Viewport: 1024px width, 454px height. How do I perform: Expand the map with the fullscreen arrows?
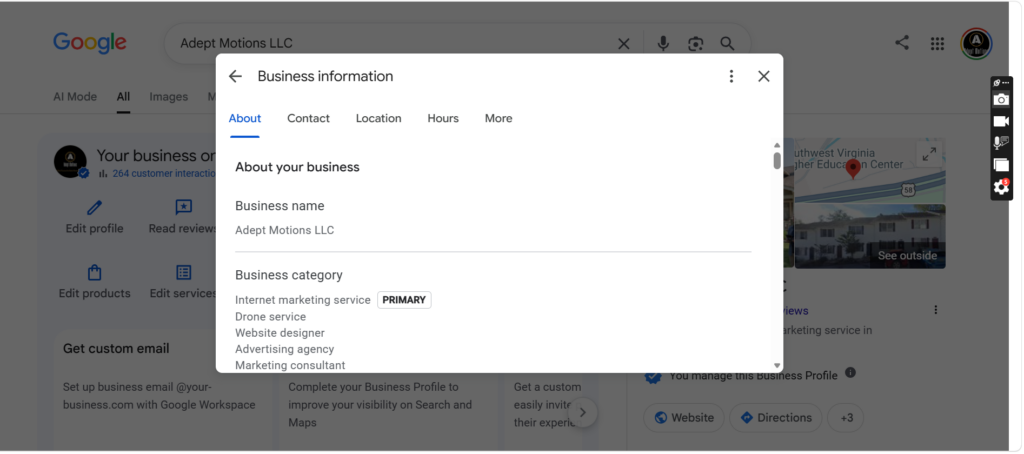(929, 154)
